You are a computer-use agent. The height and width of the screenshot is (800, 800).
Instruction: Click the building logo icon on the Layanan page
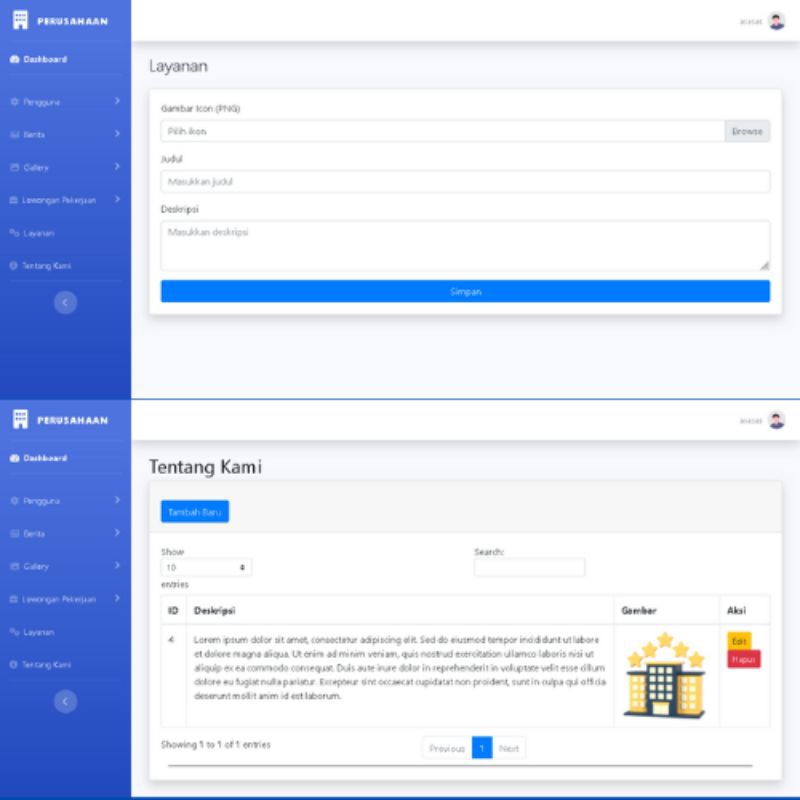pyautogui.click(x=20, y=20)
